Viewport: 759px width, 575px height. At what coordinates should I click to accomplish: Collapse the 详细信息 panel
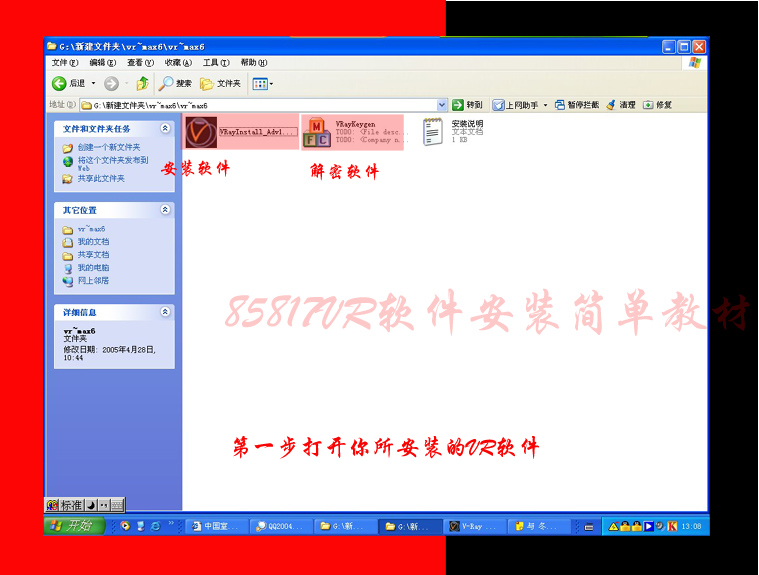pyautogui.click(x=165, y=312)
